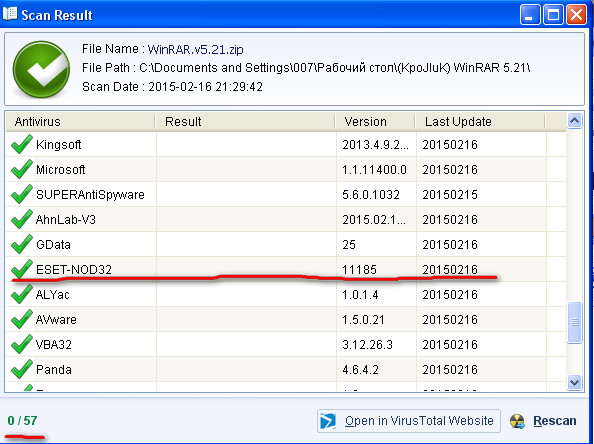Select the Panda row name
This screenshot has width=594, height=444.
[53, 369]
